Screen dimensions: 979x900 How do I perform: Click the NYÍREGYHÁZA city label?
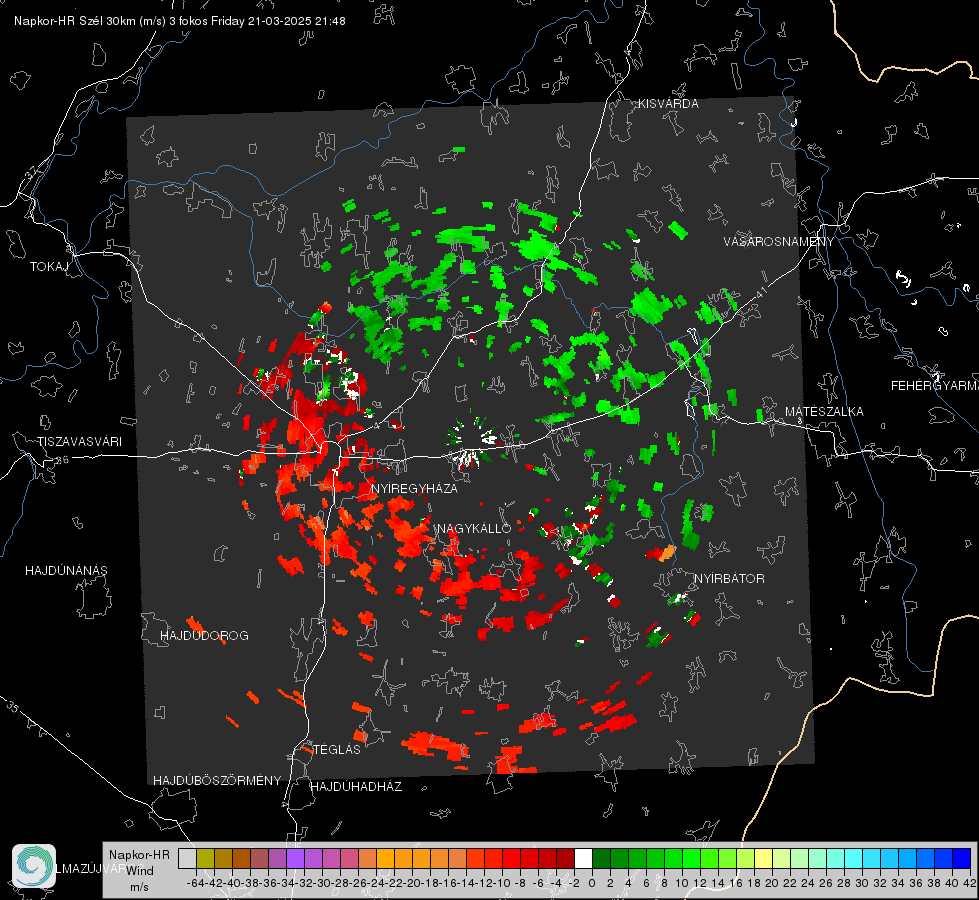point(414,488)
